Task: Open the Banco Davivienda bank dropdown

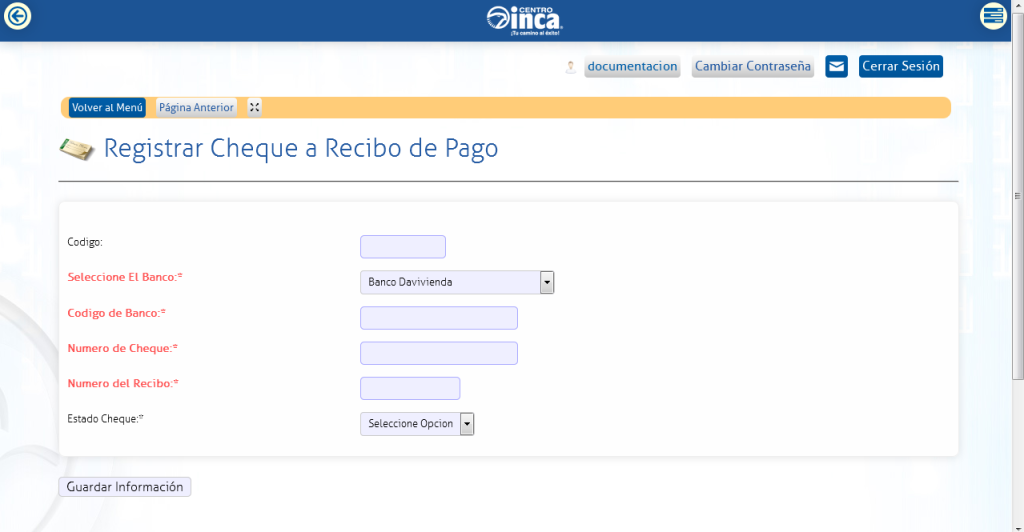Action: point(456,283)
